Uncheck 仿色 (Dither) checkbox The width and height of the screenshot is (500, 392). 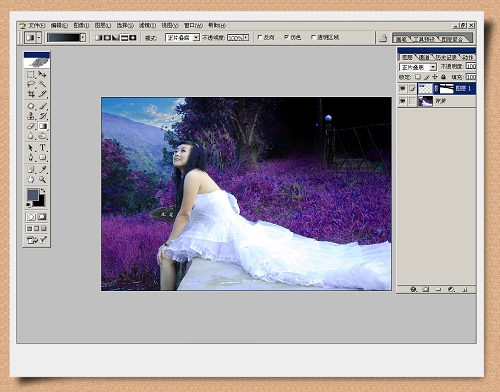pos(286,37)
